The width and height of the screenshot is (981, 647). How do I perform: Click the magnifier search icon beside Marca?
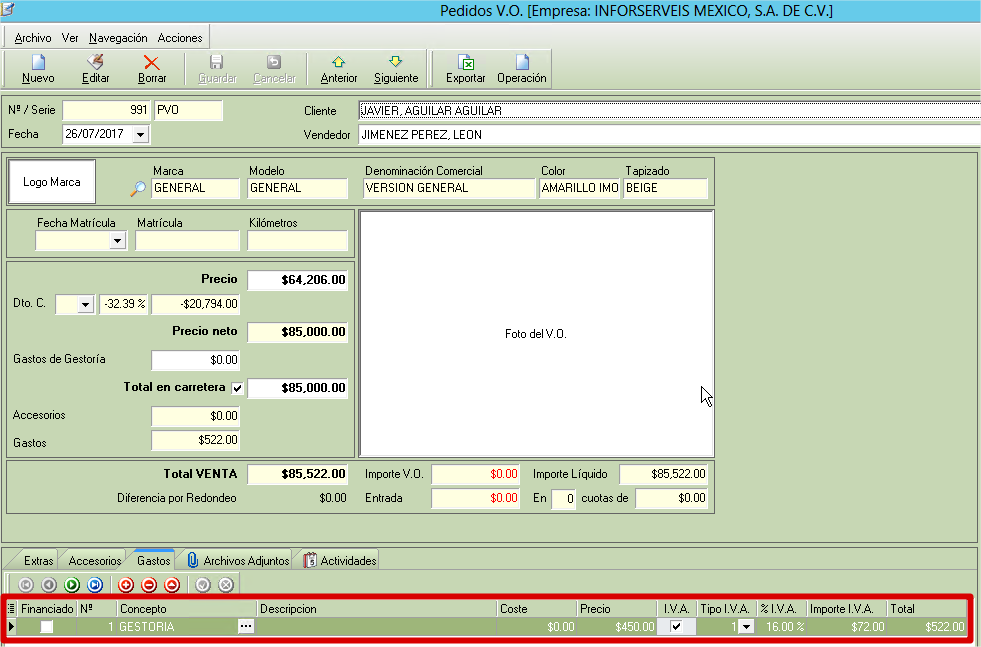(139, 188)
